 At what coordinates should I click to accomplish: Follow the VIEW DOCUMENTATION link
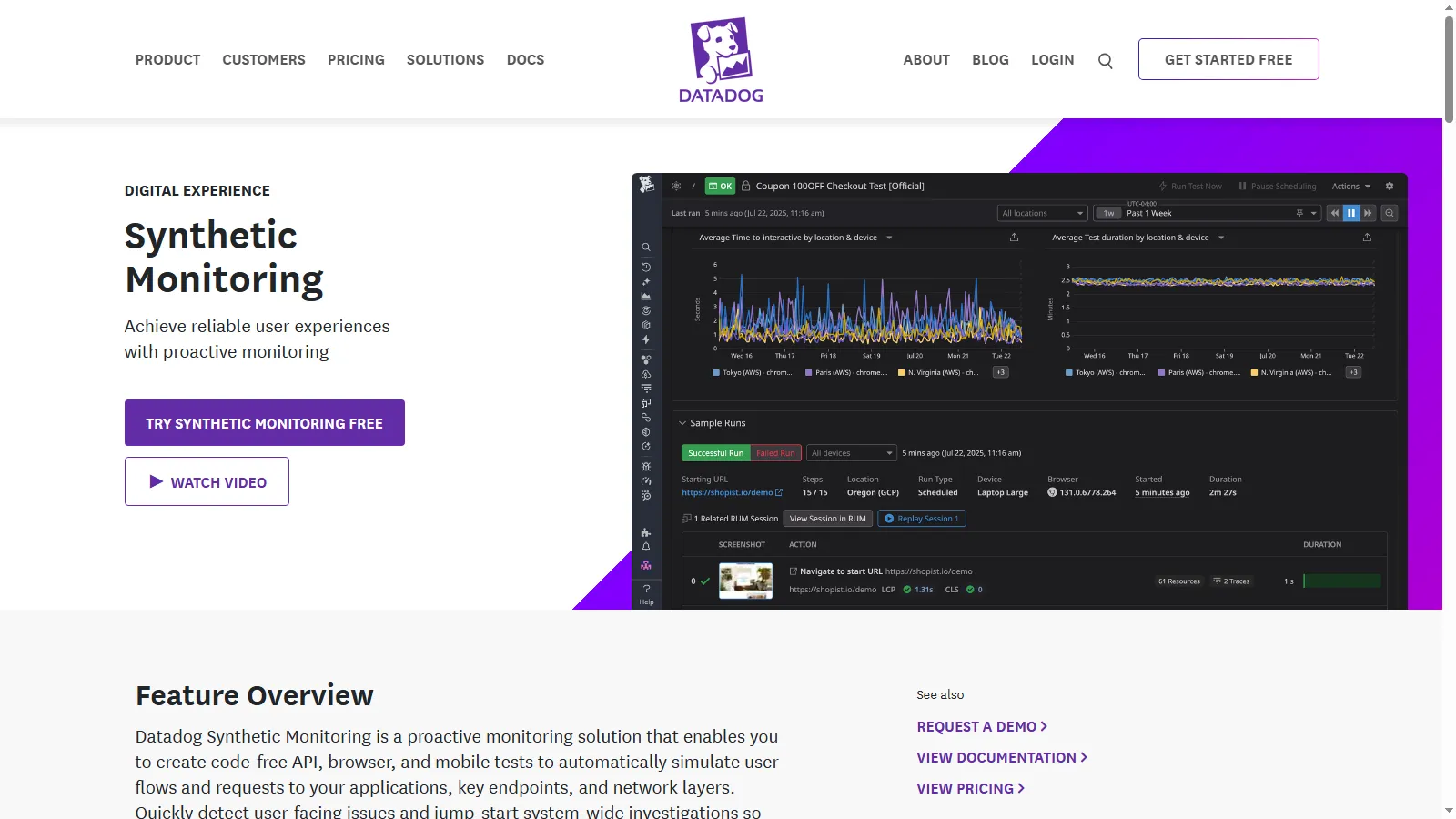point(1002,758)
